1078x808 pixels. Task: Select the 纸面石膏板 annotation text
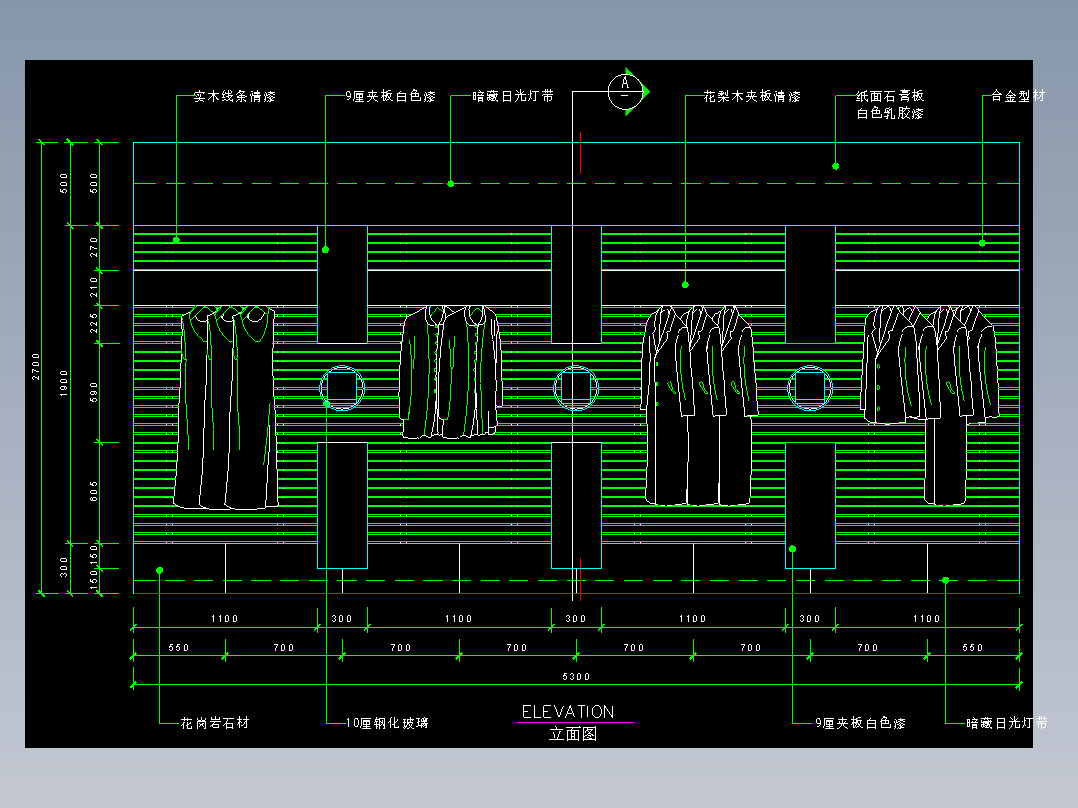890,96
